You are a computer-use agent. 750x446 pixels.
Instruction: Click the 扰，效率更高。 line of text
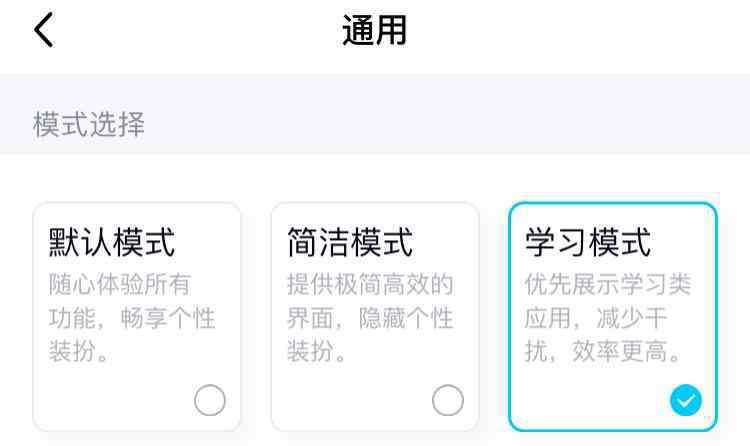[x=603, y=352]
